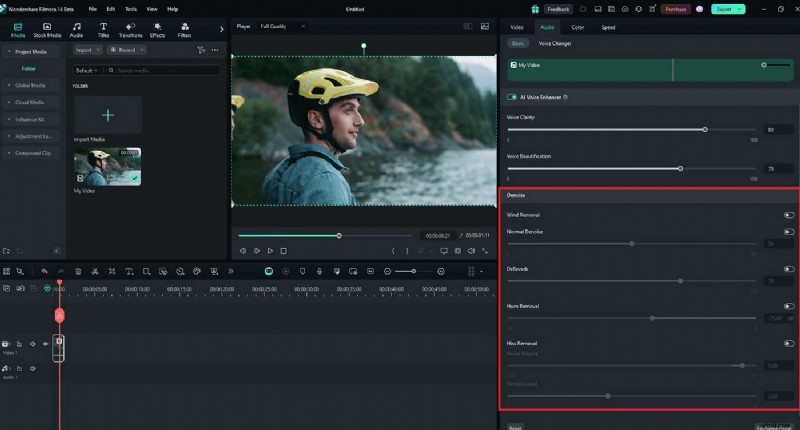Disable the AI Voice Enhancer toggle
800x430 pixels.
point(512,97)
